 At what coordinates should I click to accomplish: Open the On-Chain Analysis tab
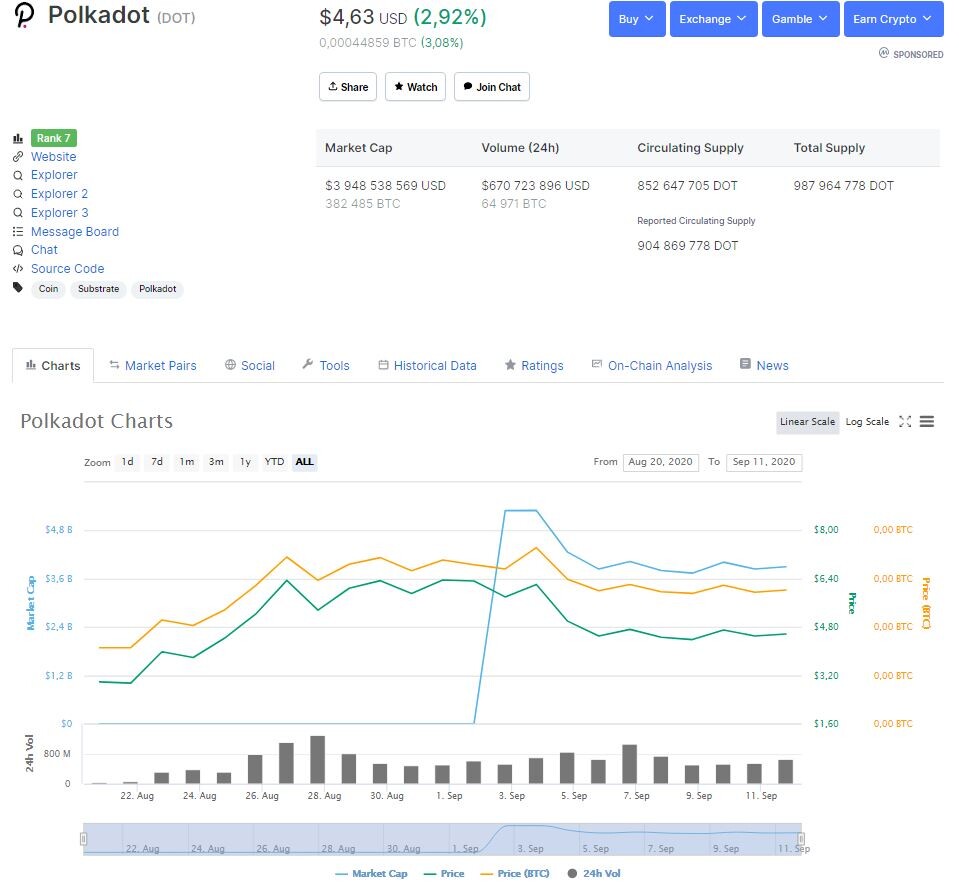click(x=652, y=366)
